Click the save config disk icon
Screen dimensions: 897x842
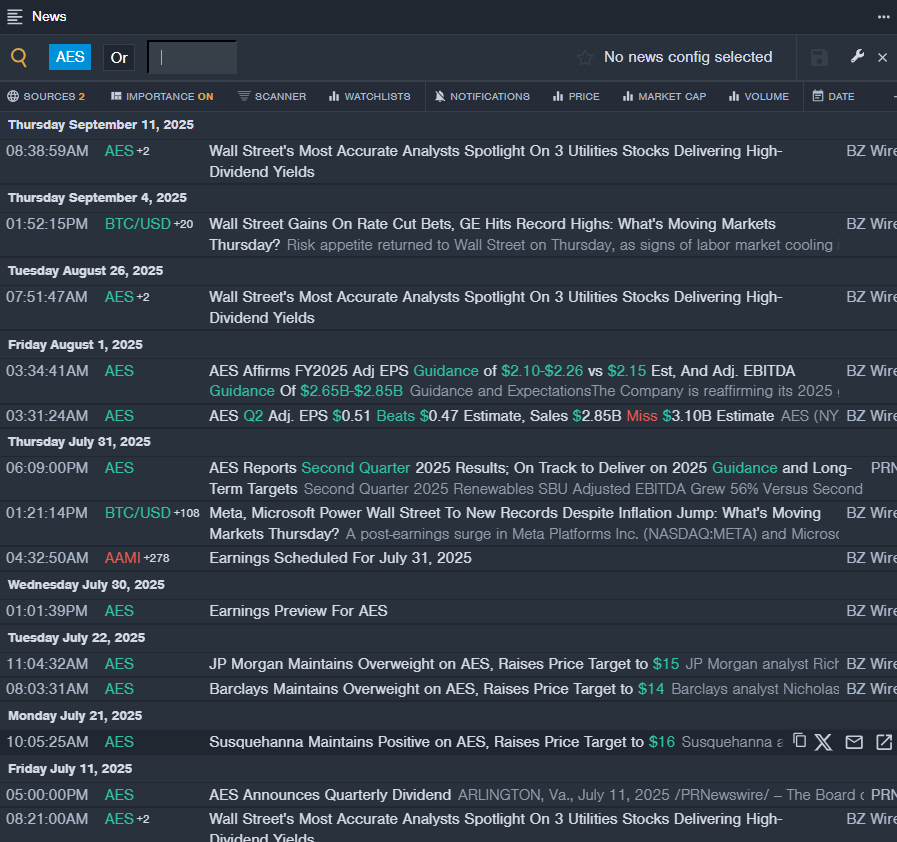click(819, 58)
